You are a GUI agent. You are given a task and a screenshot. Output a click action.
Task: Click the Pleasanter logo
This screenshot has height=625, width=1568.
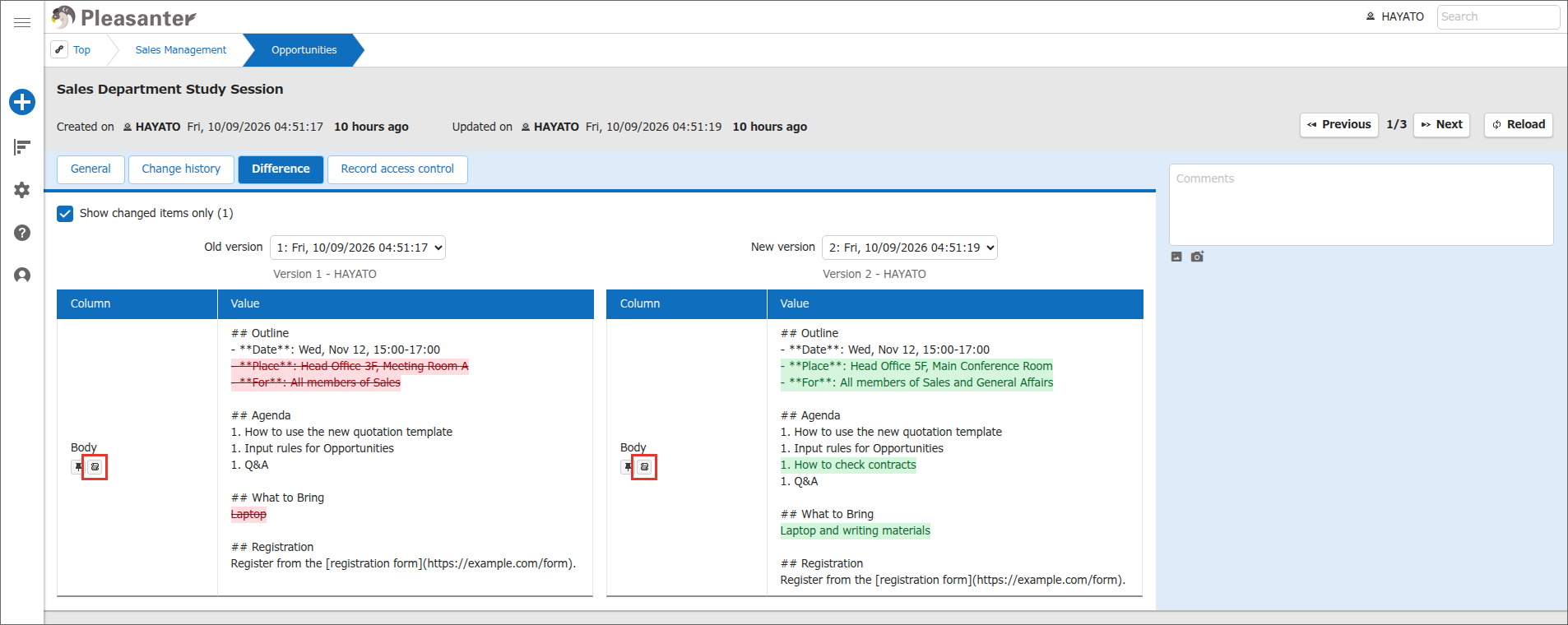124,17
